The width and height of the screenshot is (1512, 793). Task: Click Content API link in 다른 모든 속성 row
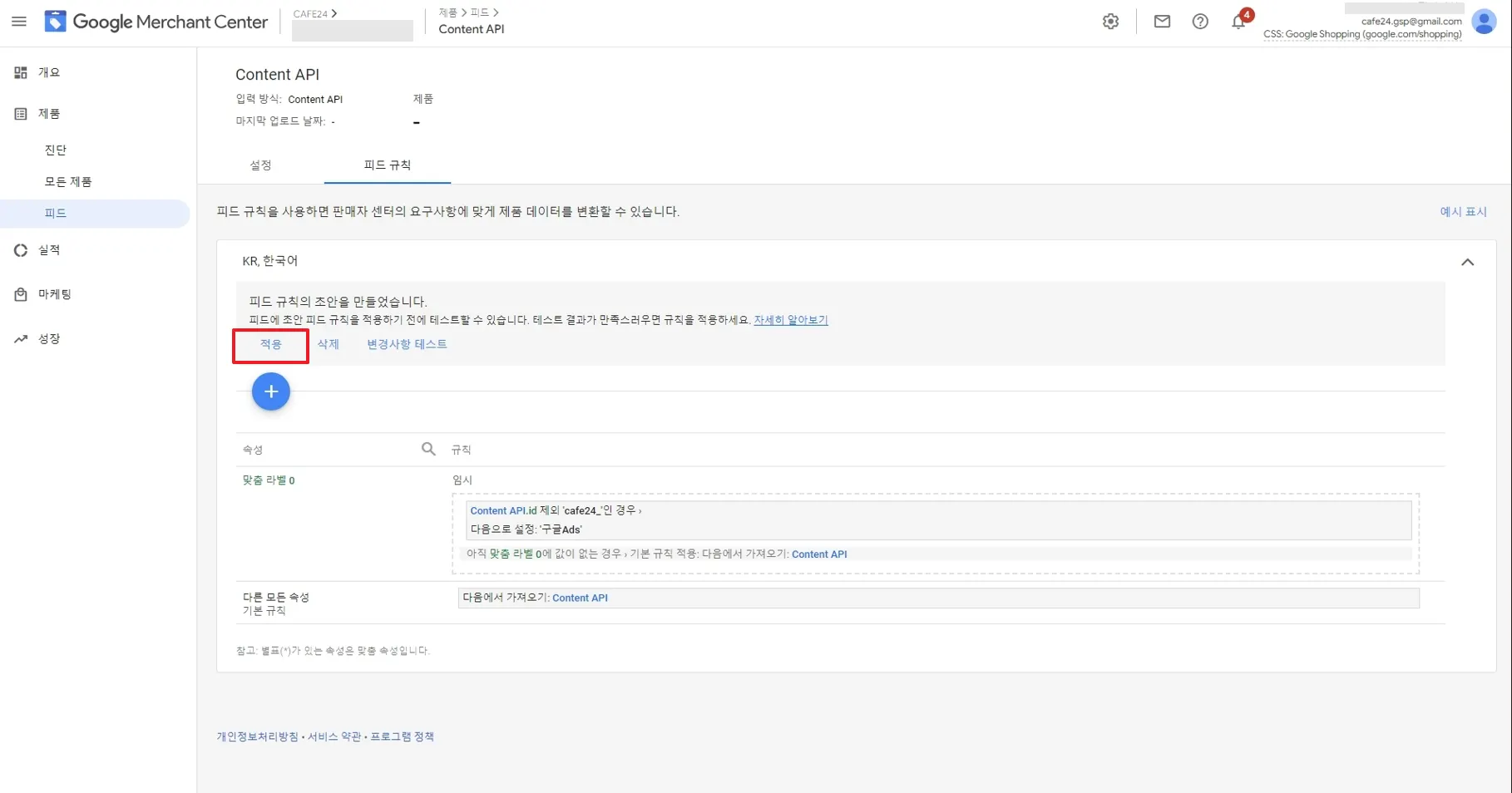pyautogui.click(x=580, y=598)
